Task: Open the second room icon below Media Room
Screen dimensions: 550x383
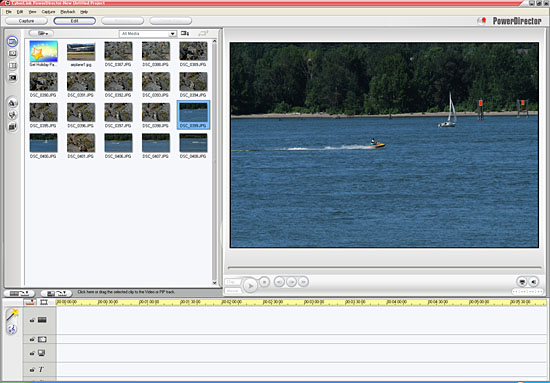Action: (13, 54)
